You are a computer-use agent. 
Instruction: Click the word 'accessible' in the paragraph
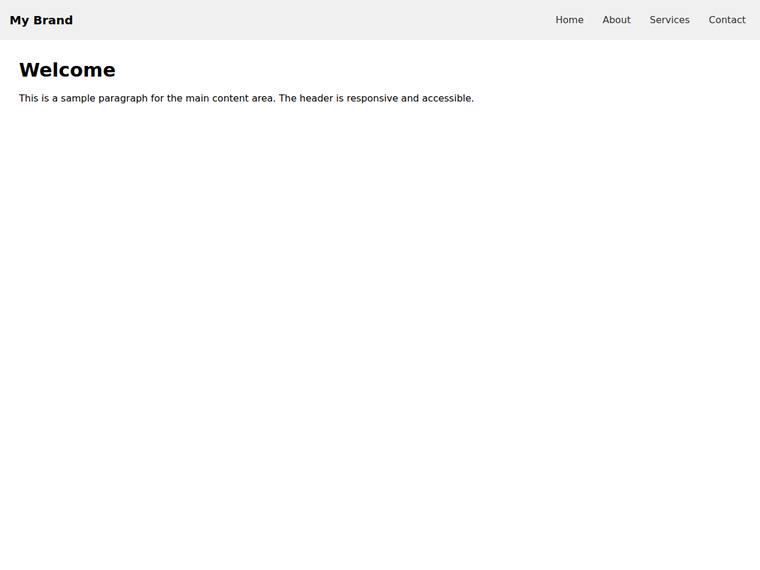446,98
